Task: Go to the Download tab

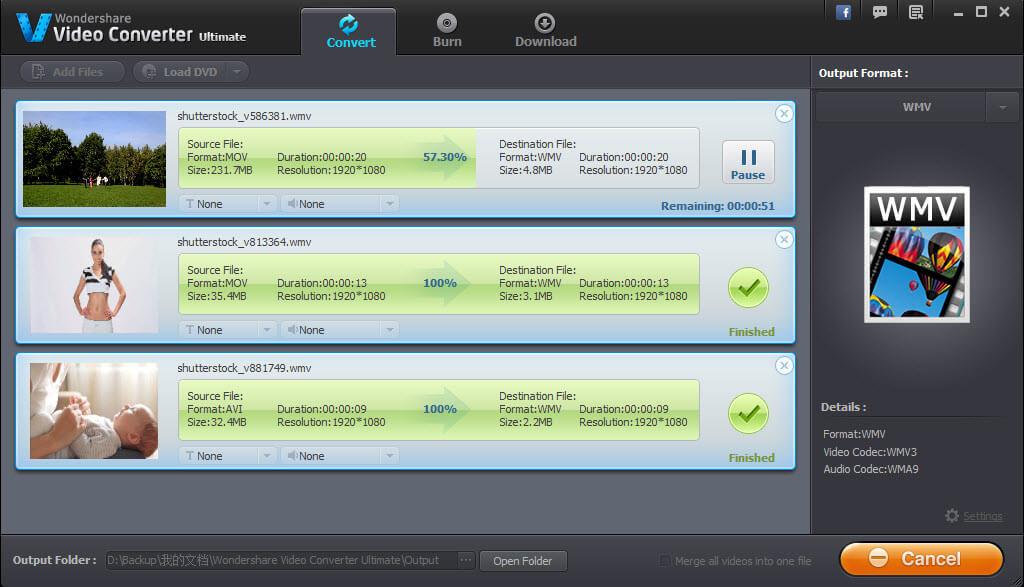Action: 545,31
